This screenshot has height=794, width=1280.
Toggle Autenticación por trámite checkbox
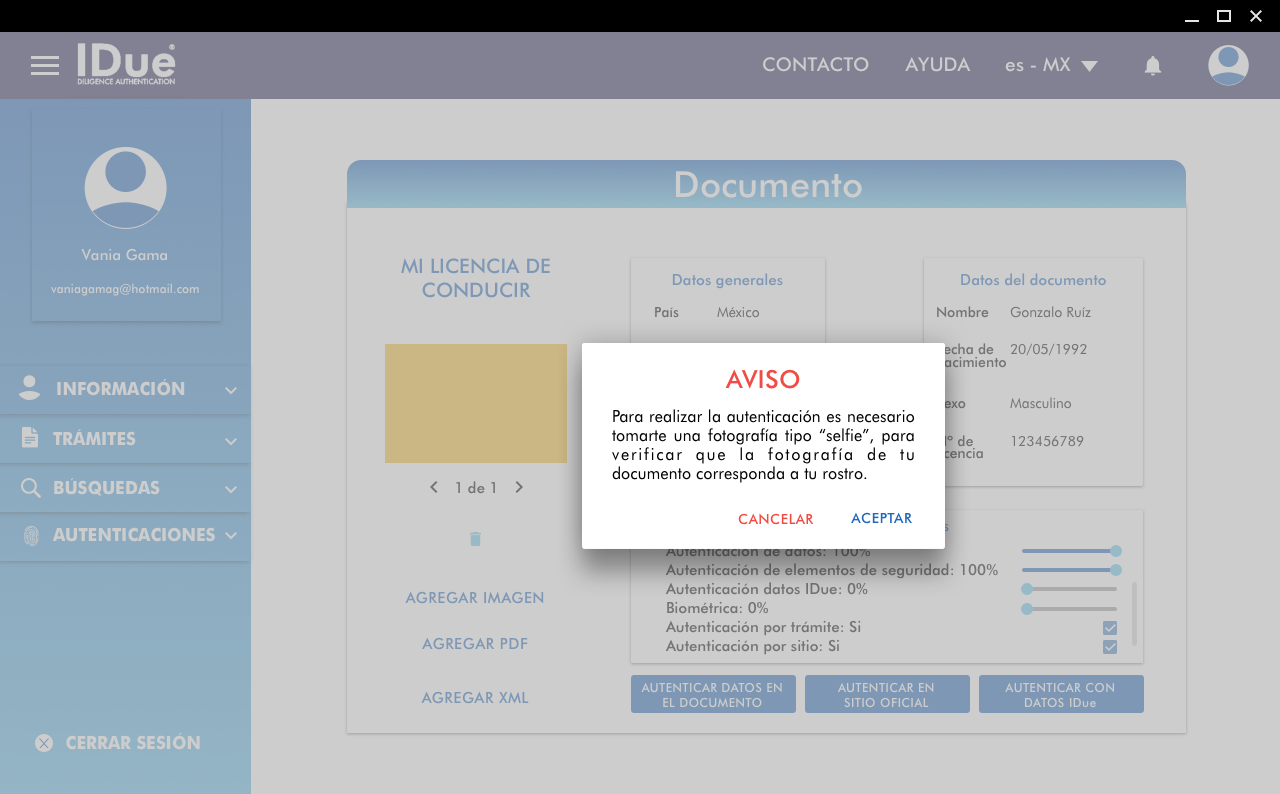(1110, 628)
